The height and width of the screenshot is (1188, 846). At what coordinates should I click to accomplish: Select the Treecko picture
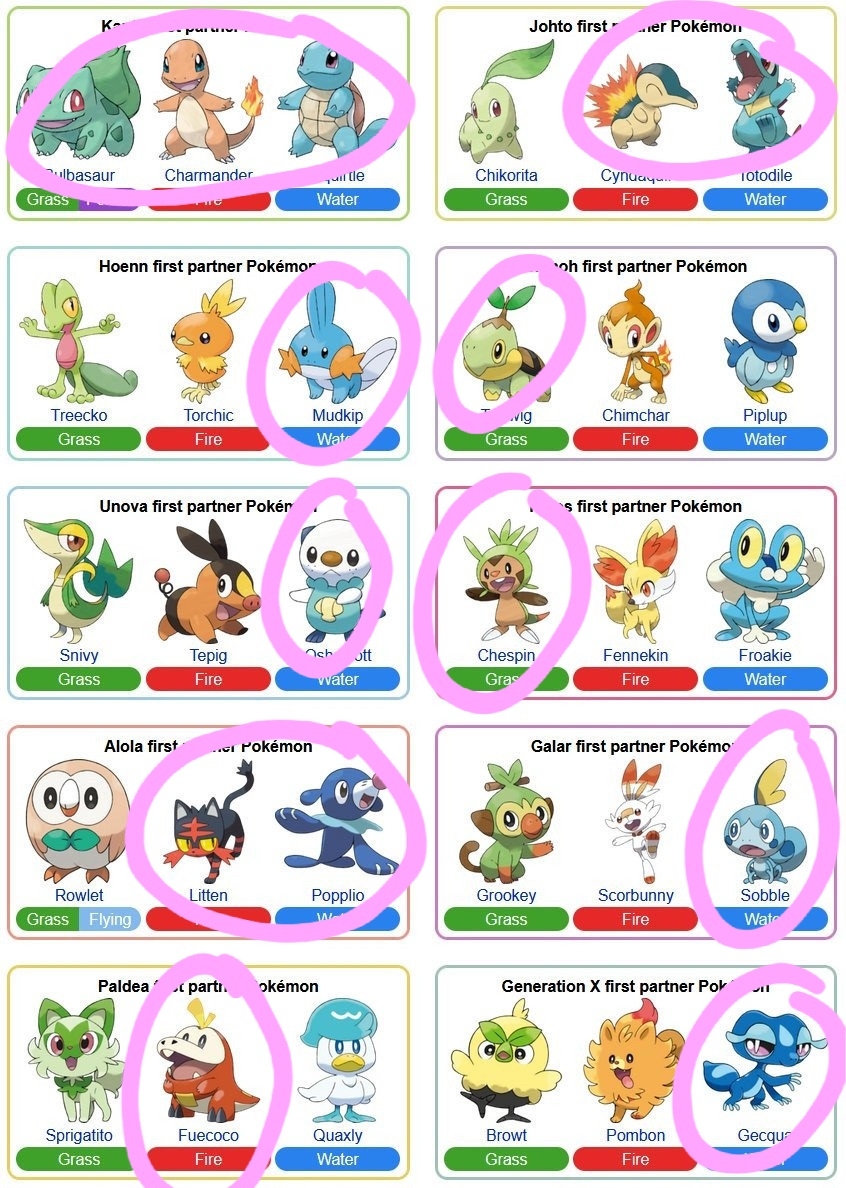point(77,342)
